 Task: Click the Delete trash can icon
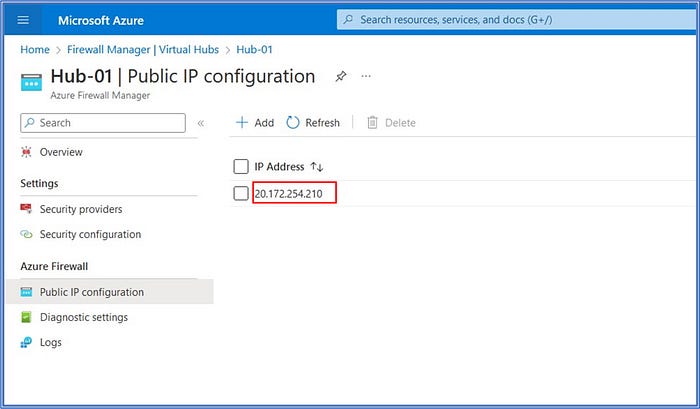[372, 122]
